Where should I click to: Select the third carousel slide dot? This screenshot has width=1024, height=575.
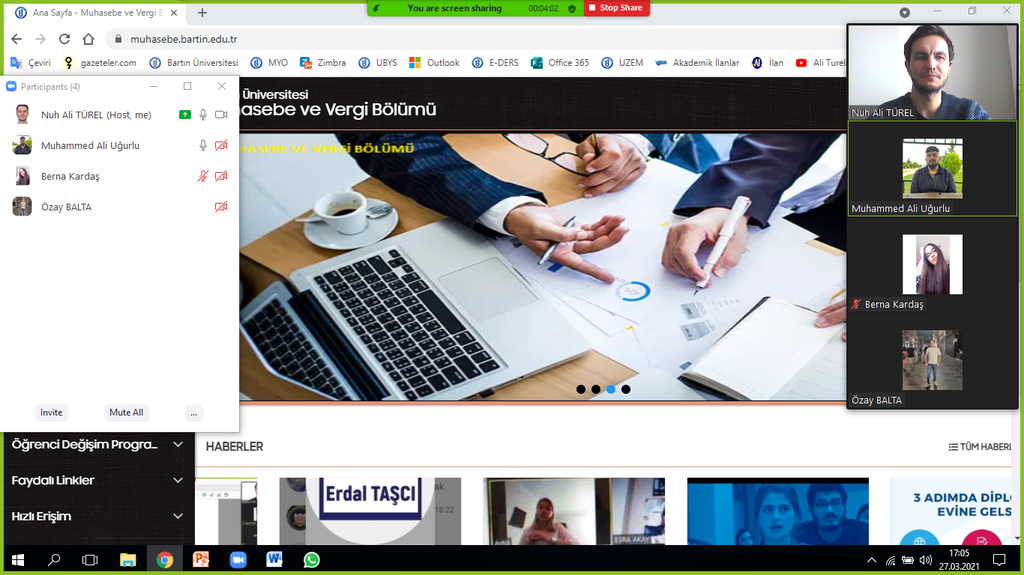coord(611,389)
